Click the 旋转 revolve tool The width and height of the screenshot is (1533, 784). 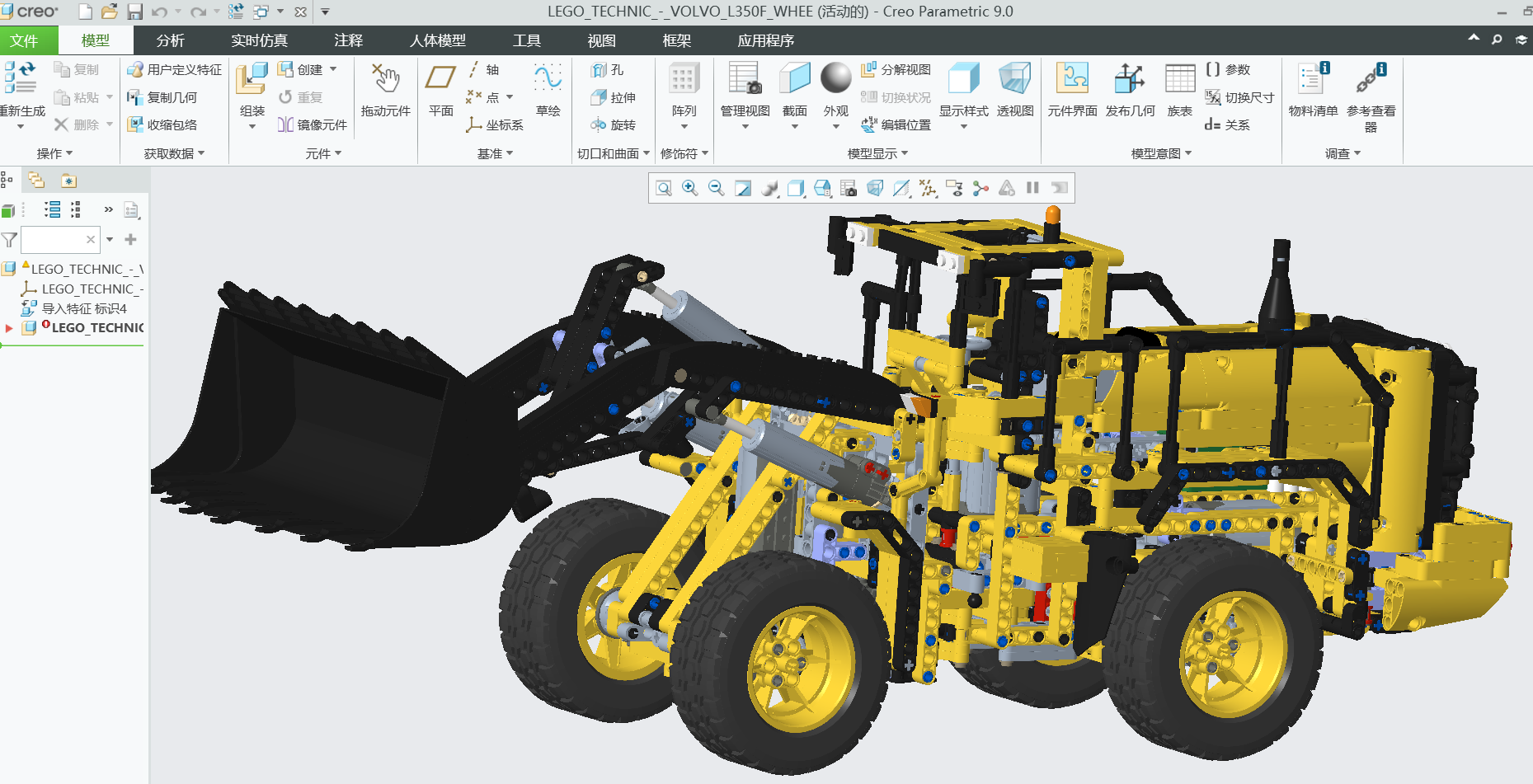614,124
